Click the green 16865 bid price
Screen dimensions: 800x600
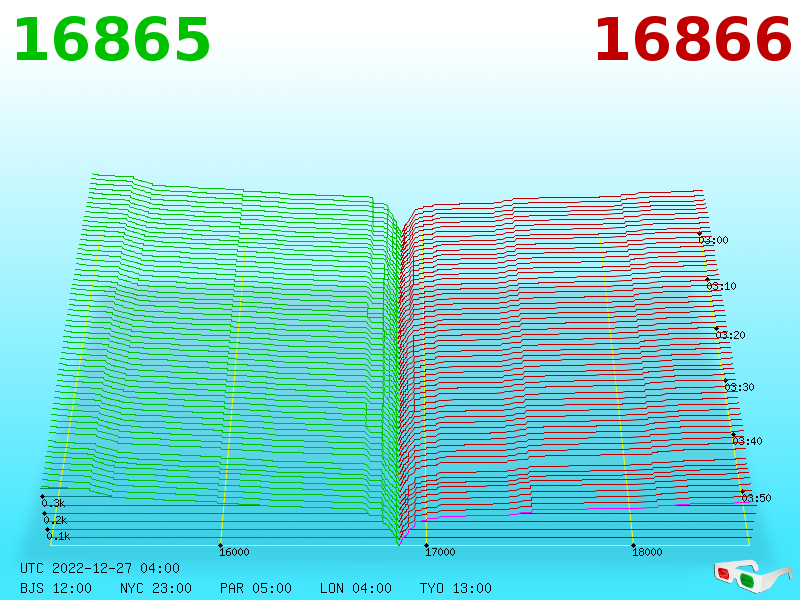click(112, 40)
